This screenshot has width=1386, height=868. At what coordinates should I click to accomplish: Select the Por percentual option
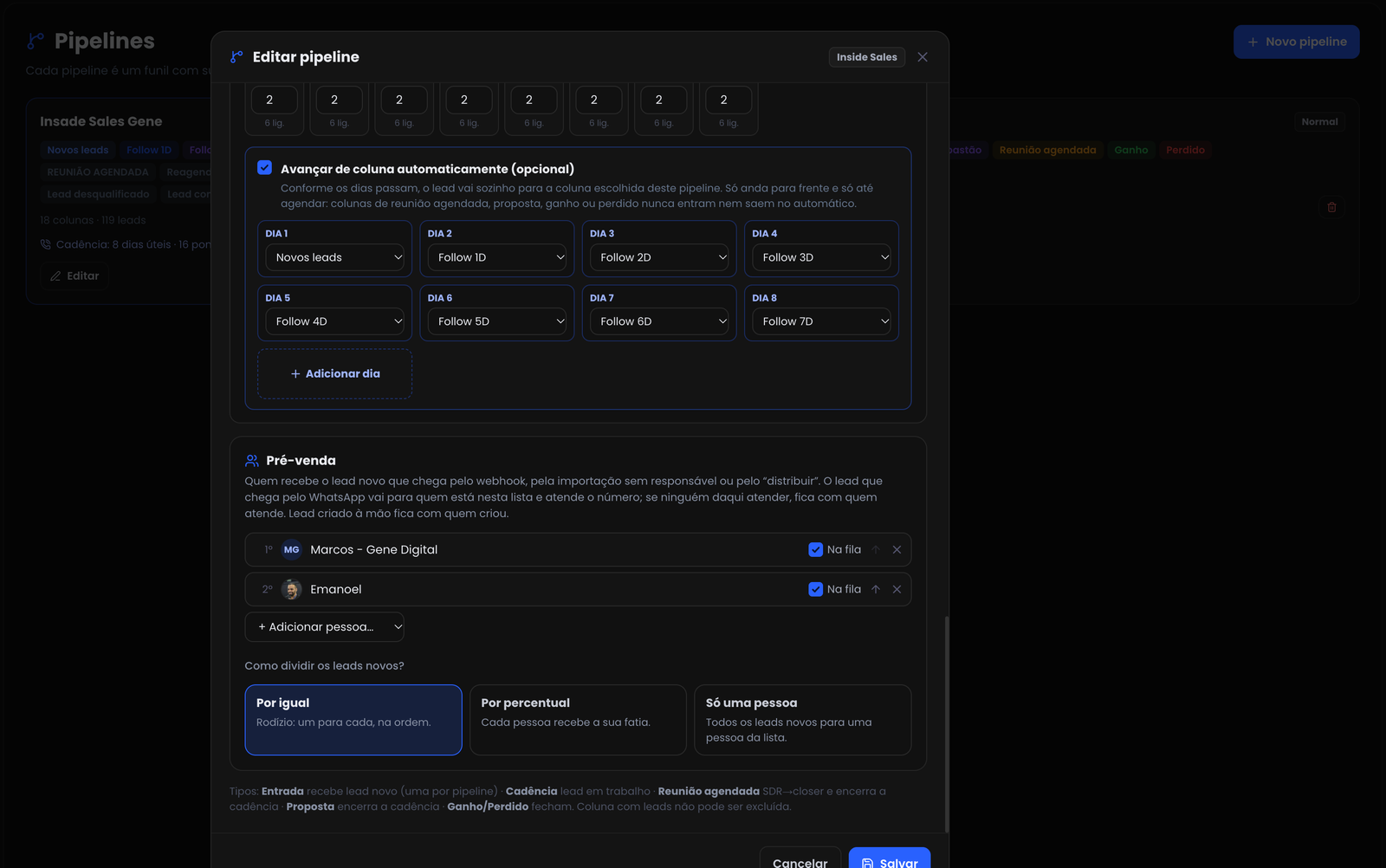[578, 720]
